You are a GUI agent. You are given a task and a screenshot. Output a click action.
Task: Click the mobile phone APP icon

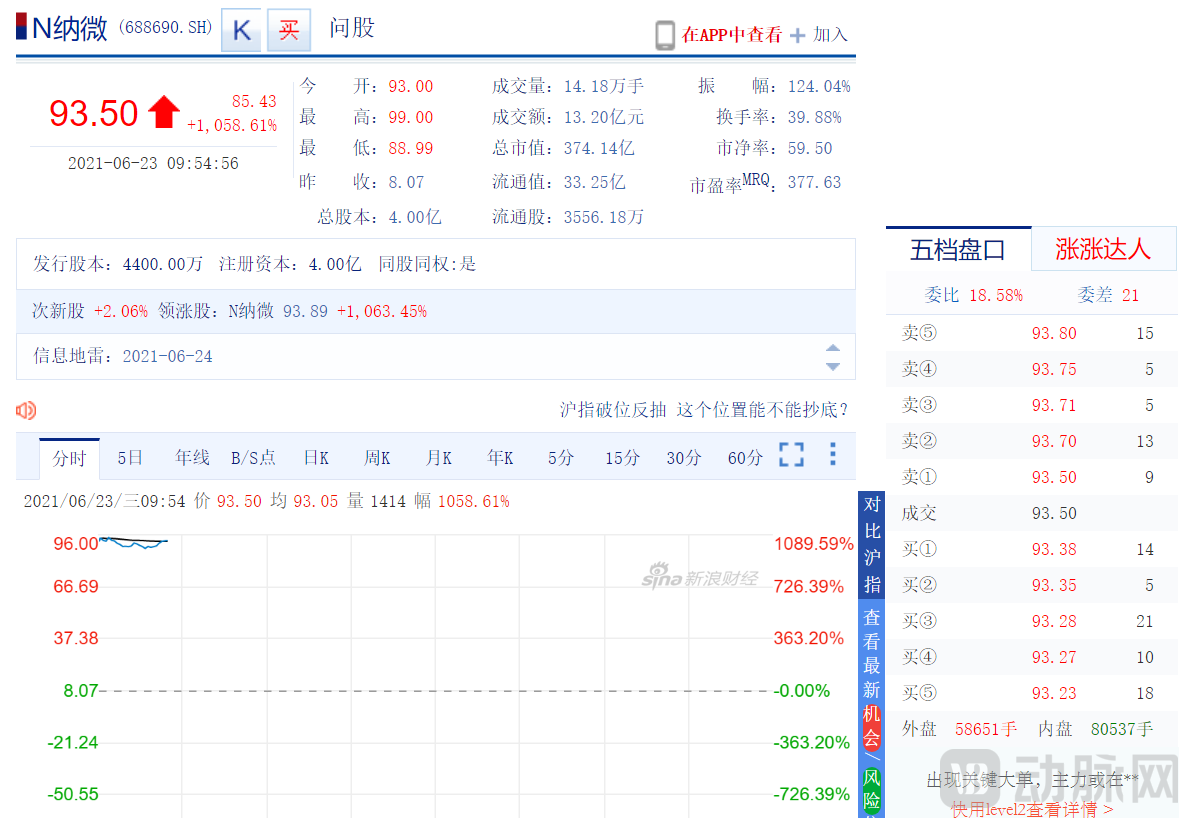[x=665, y=35]
